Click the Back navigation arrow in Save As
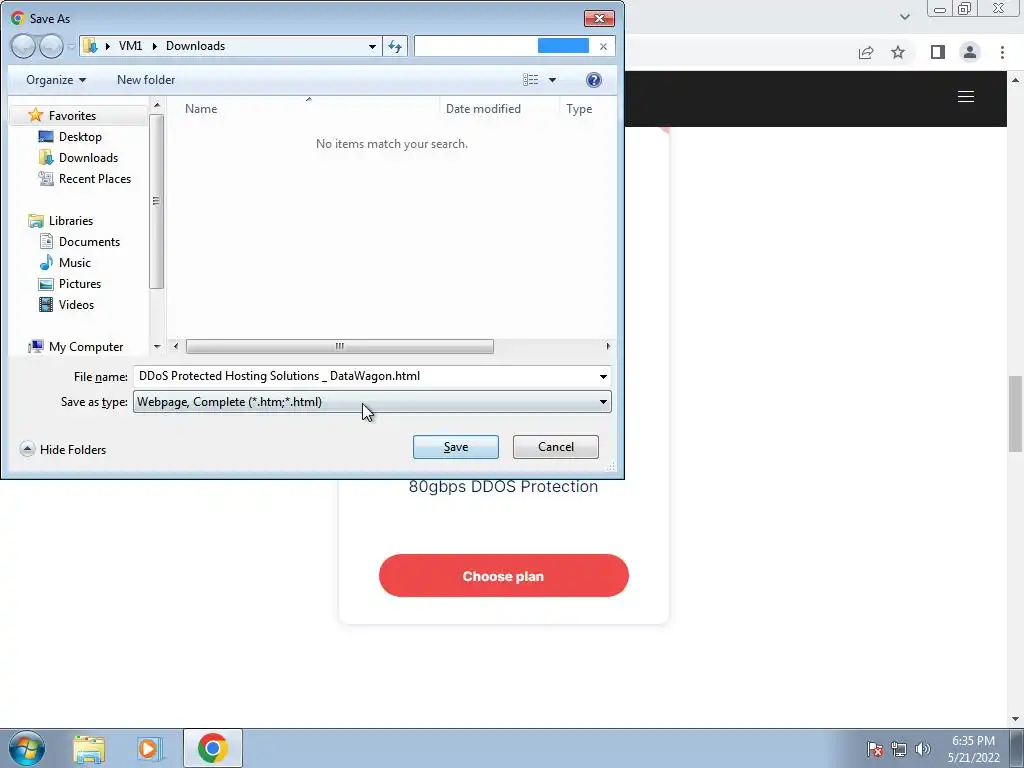The width and height of the screenshot is (1024, 768). 23,46
